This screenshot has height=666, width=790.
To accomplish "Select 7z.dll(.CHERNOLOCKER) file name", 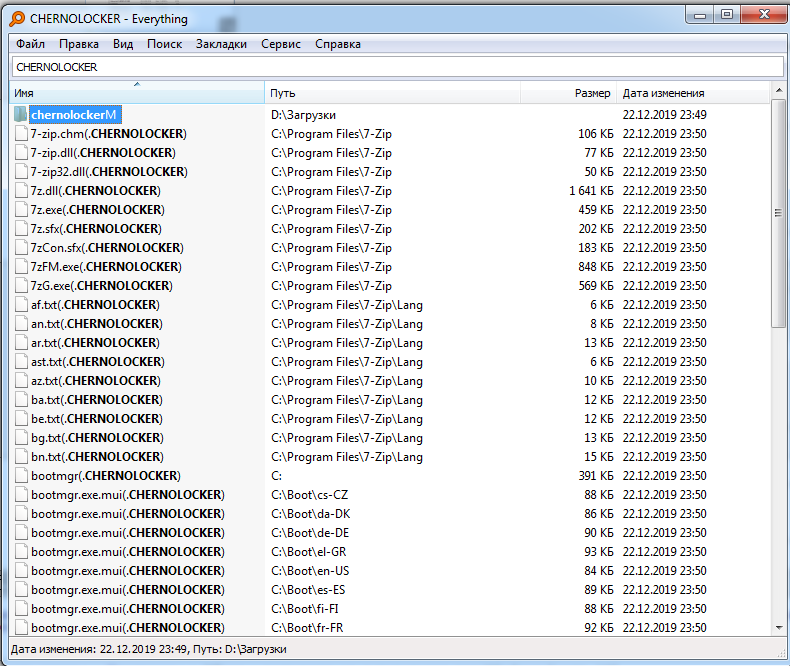I will pyautogui.click(x=95, y=191).
